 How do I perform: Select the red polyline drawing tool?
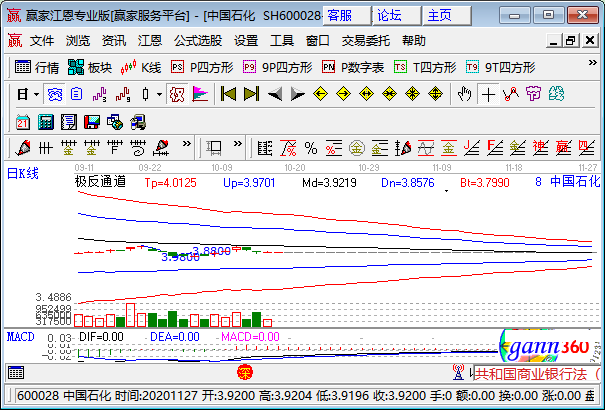(x=511, y=94)
